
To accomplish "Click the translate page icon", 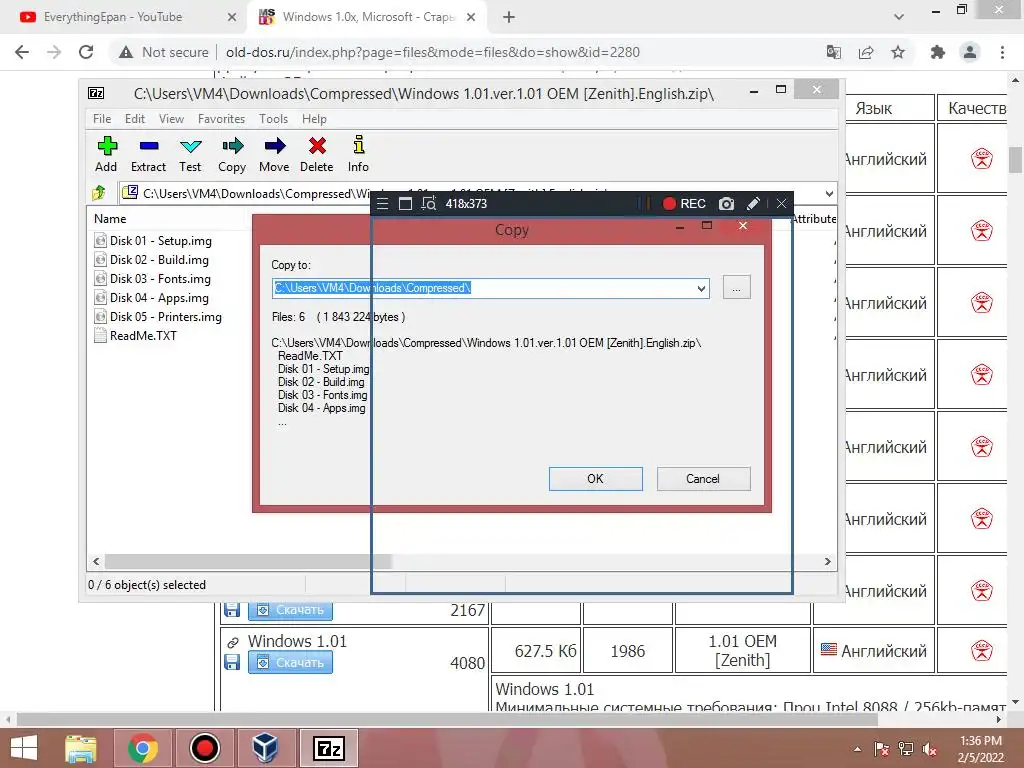I will pyautogui.click(x=834, y=52).
